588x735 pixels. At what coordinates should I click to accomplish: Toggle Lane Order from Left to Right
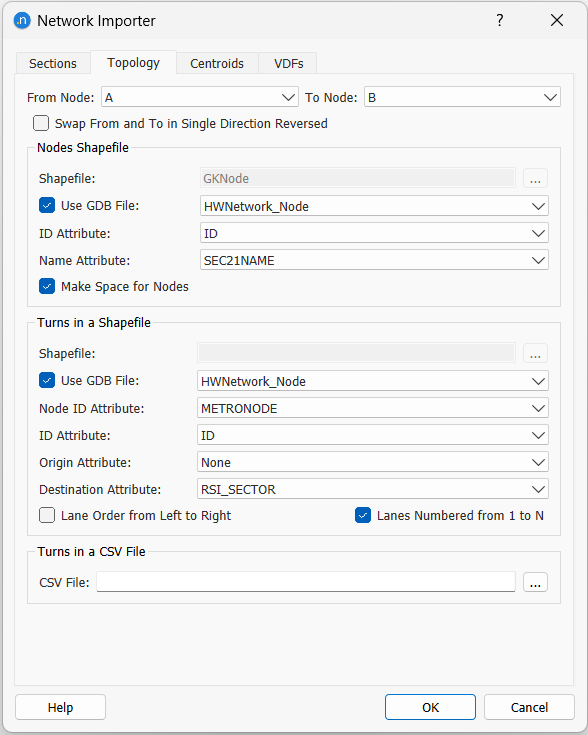coord(47,515)
